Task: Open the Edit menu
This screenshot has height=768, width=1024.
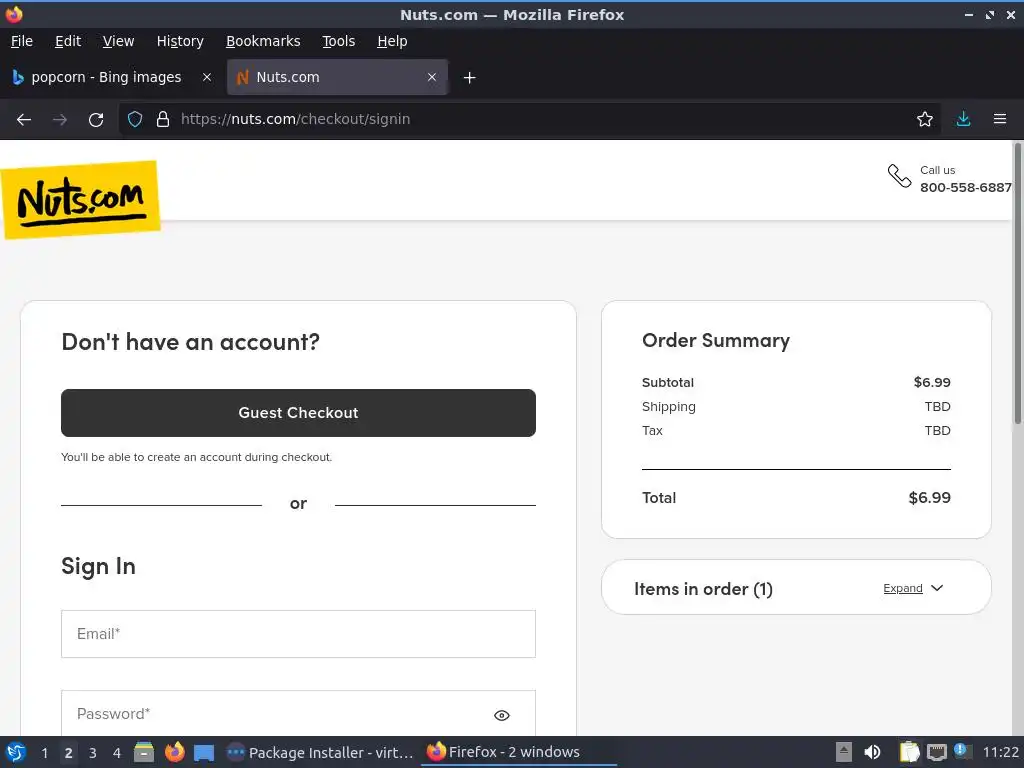Action: (68, 41)
